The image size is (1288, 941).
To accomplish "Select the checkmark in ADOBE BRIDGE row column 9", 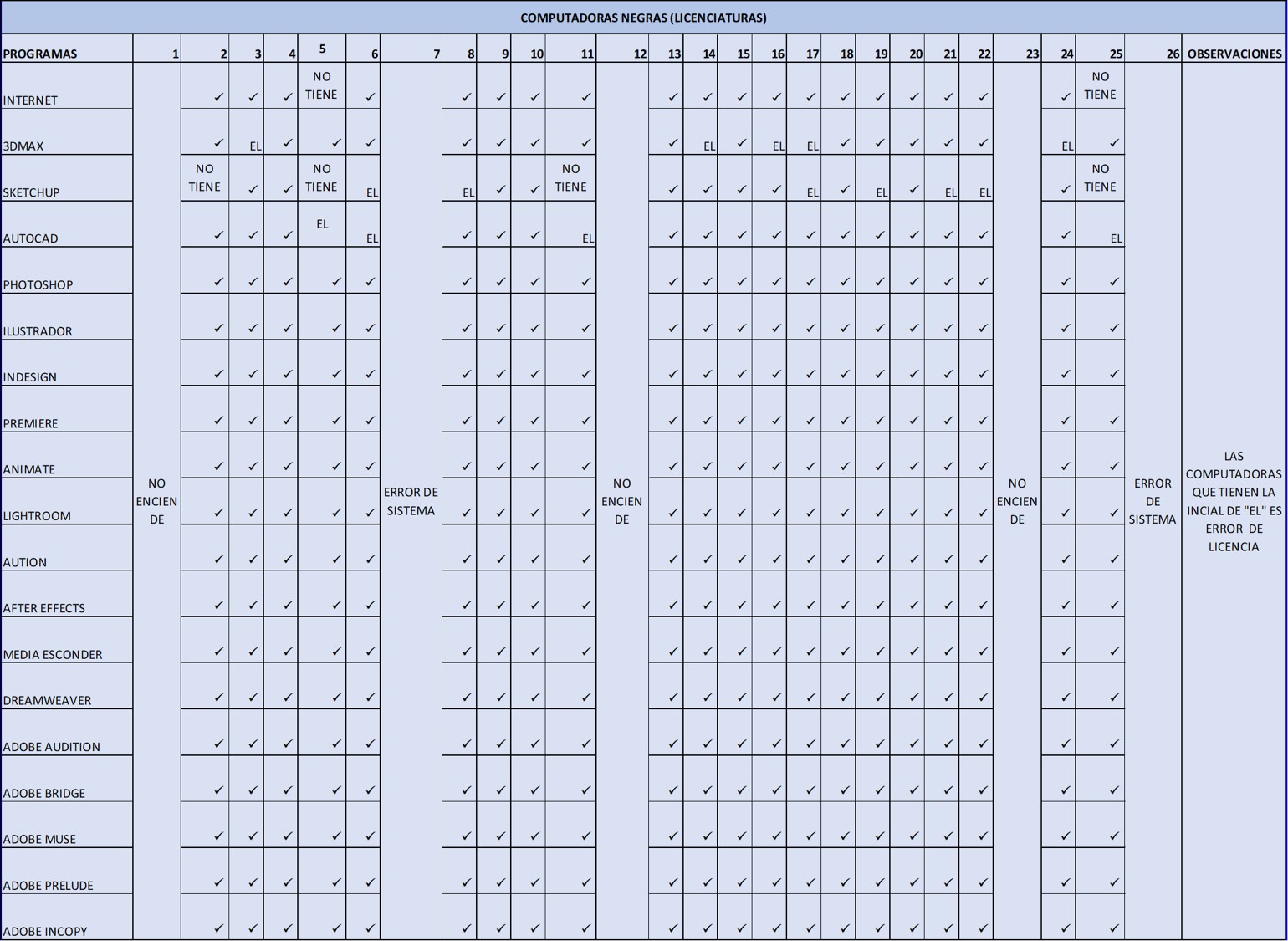I will 501,790.
